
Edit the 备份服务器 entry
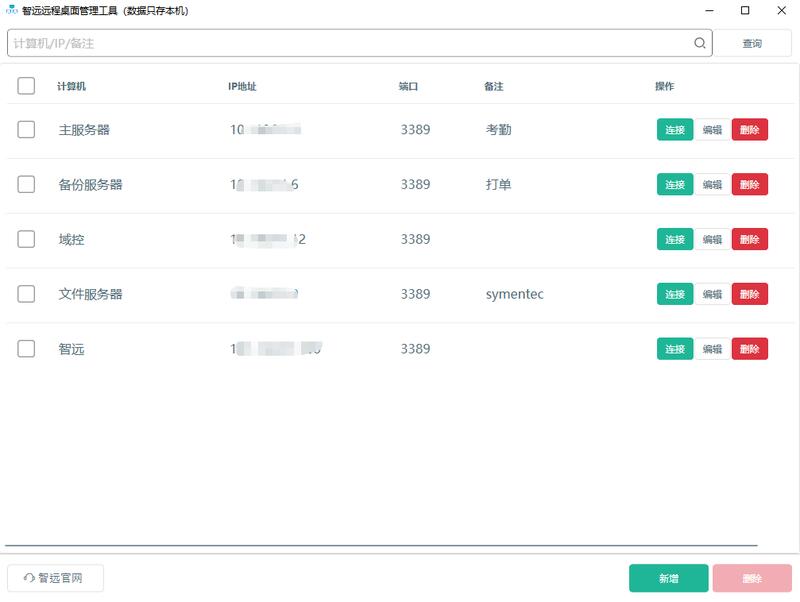[x=712, y=185]
